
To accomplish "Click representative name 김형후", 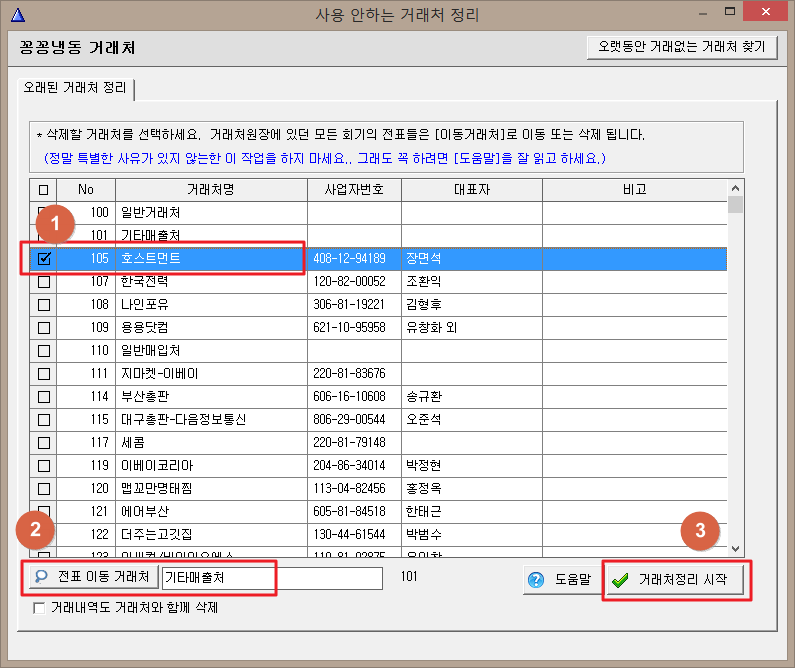I will click(x=424, y=305).
